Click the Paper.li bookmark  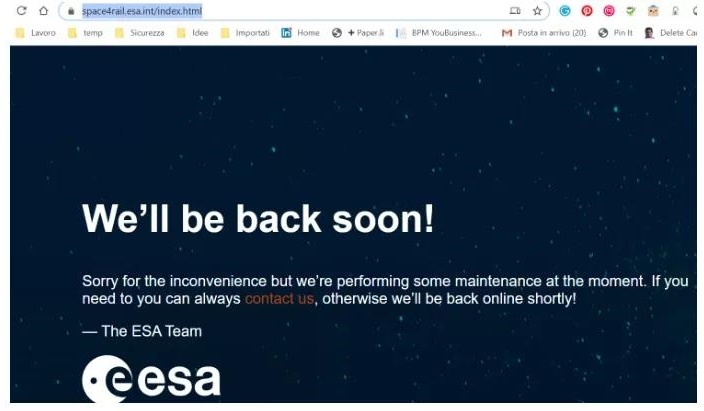[358, 33]
